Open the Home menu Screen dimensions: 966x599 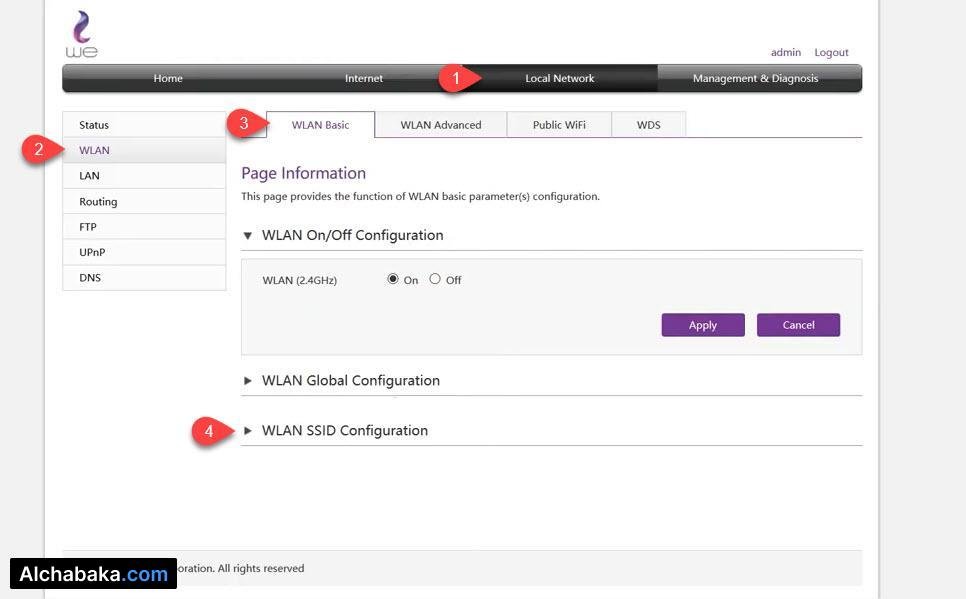(168, 79)
